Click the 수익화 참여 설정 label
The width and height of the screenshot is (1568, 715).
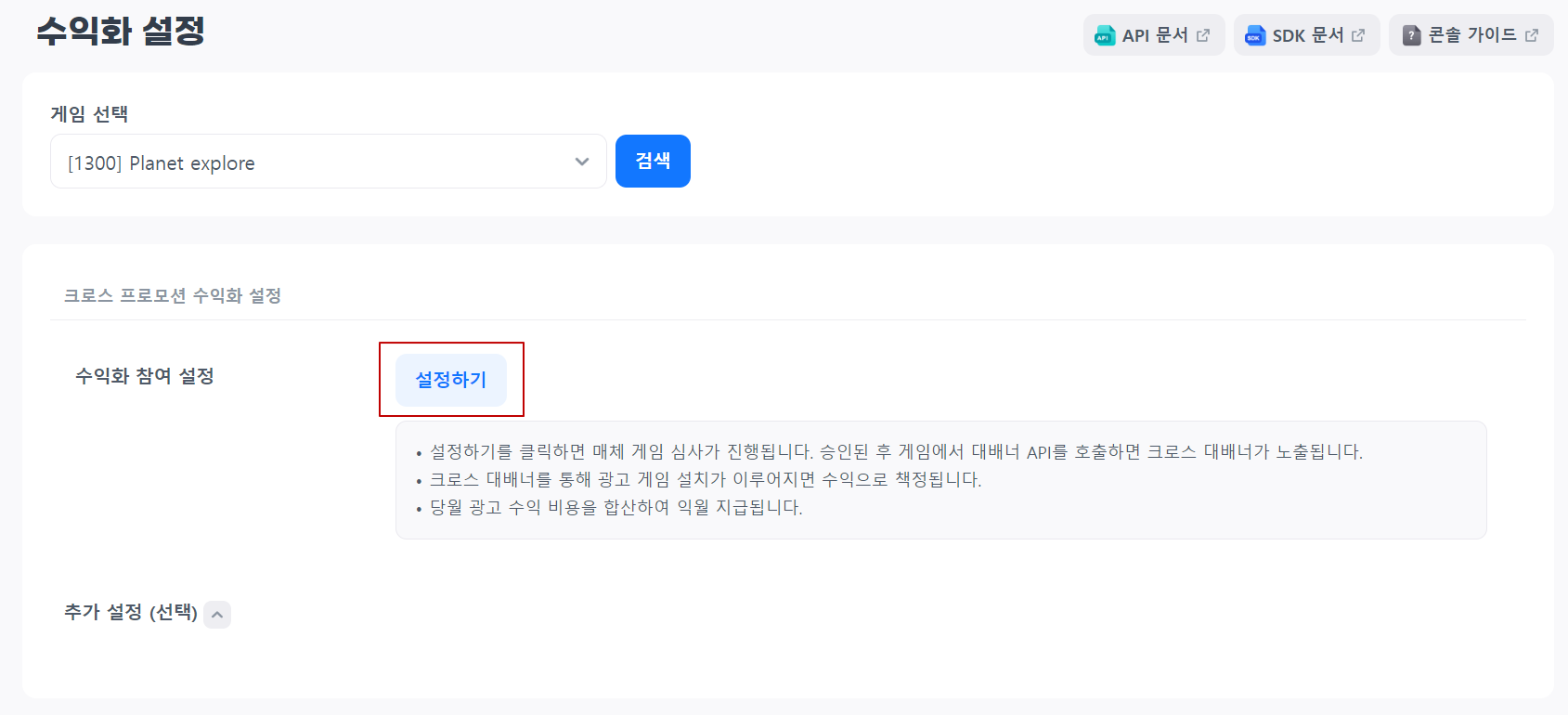(x=145, y=376)
